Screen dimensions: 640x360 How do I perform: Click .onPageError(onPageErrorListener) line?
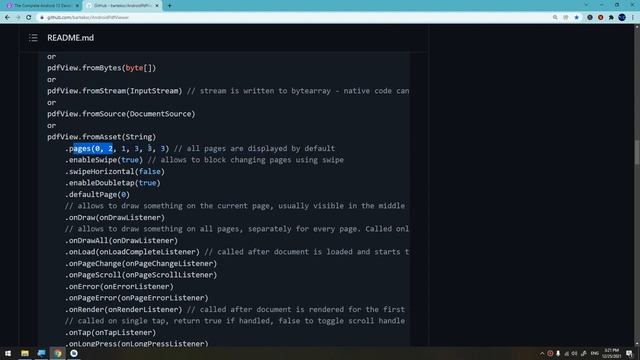click(x=137, y=298)
